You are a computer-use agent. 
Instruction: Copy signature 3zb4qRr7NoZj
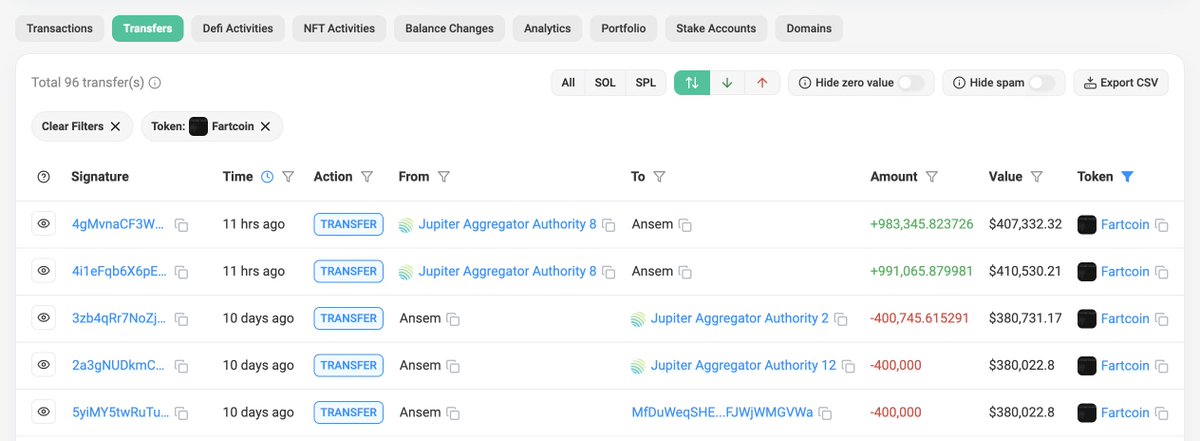point(182,319)
